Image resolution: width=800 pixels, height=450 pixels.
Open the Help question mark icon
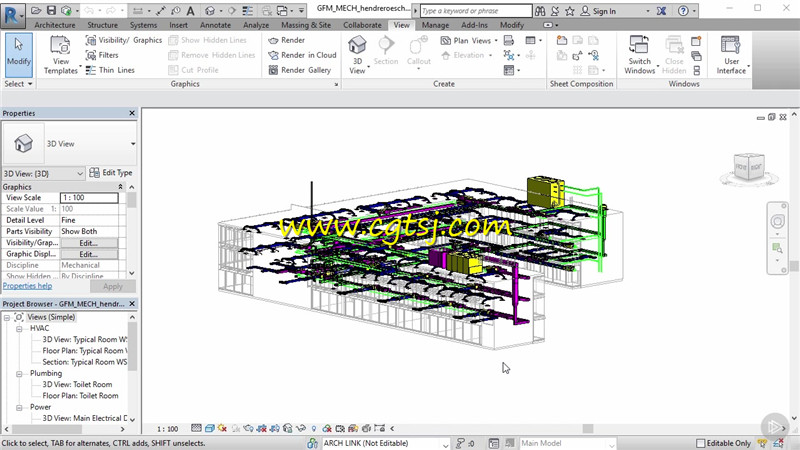tap(683, 11)
